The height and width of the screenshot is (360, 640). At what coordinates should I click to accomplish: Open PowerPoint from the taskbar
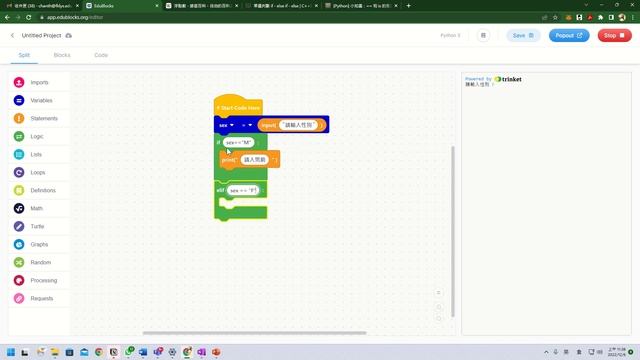(216, 352)
